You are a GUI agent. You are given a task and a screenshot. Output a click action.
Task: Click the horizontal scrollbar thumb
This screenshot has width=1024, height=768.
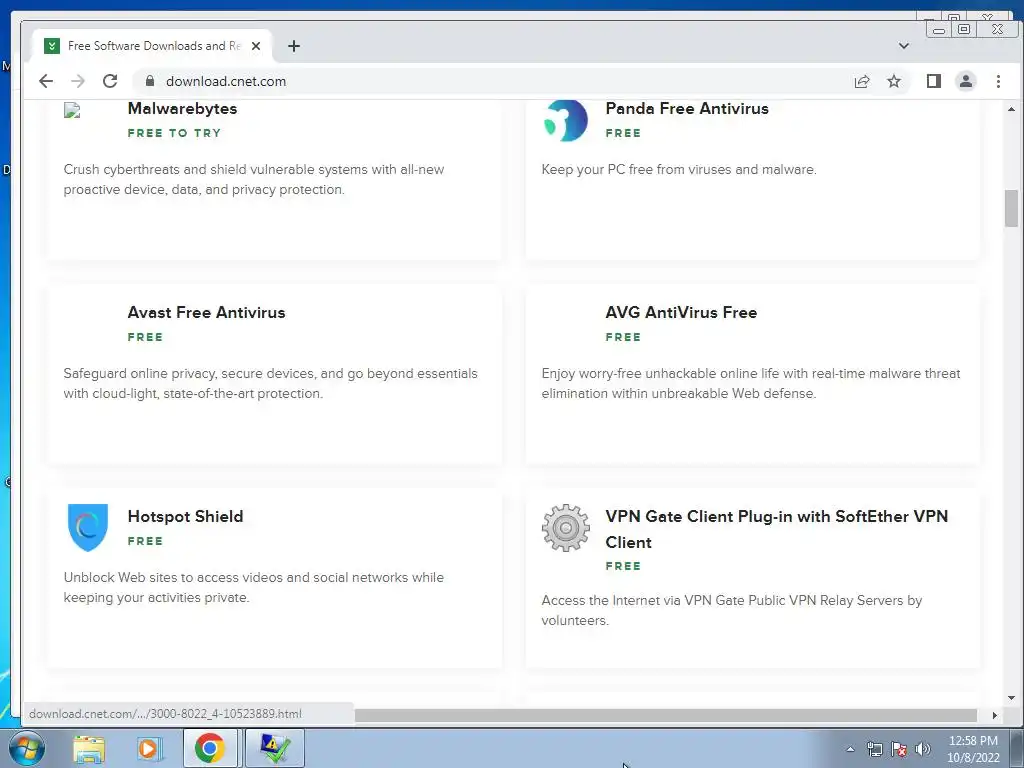[665, 715]
